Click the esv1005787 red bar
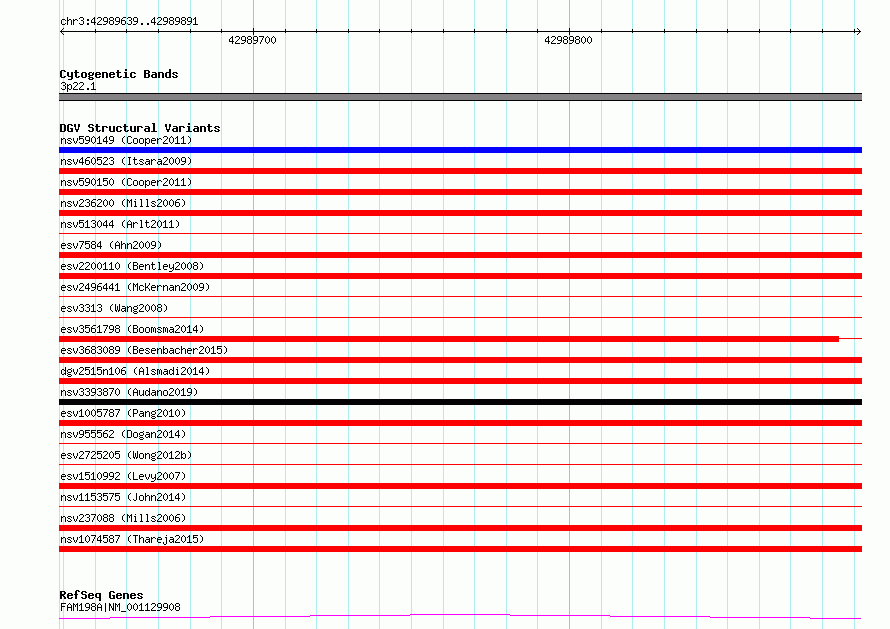The height and width of the screenshot is (629, 890). pos(460,423)
